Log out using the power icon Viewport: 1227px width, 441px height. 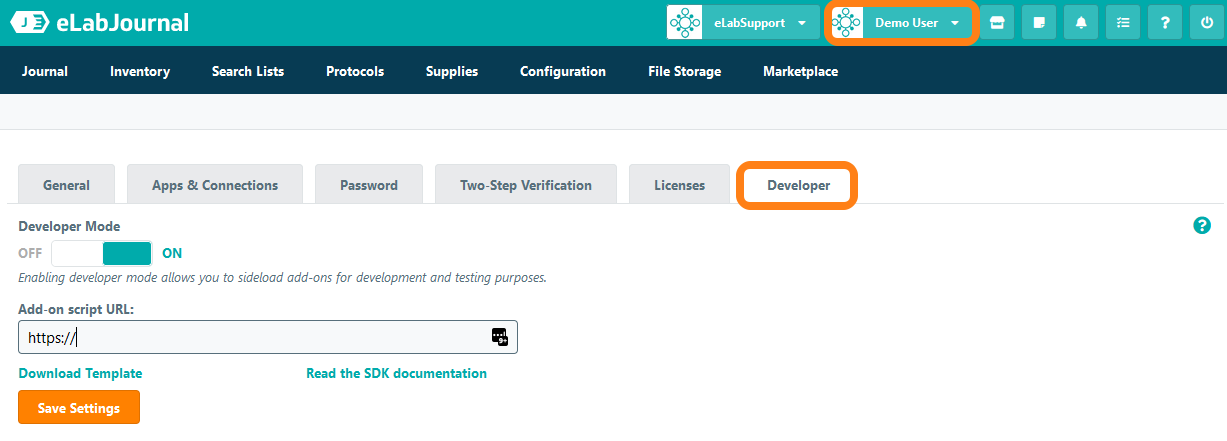coord(1207,23)
